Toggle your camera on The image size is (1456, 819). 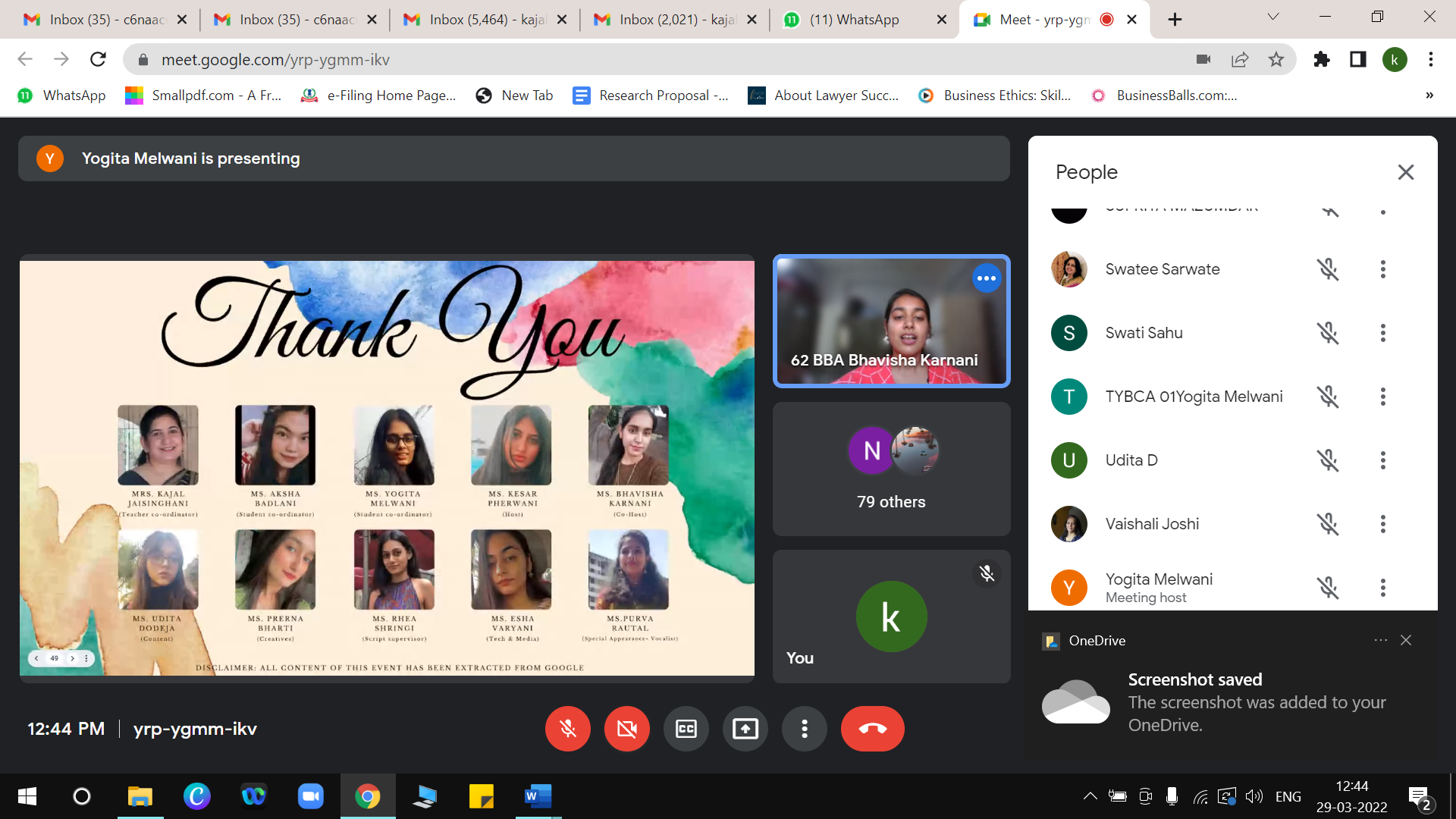pos(626,729)
